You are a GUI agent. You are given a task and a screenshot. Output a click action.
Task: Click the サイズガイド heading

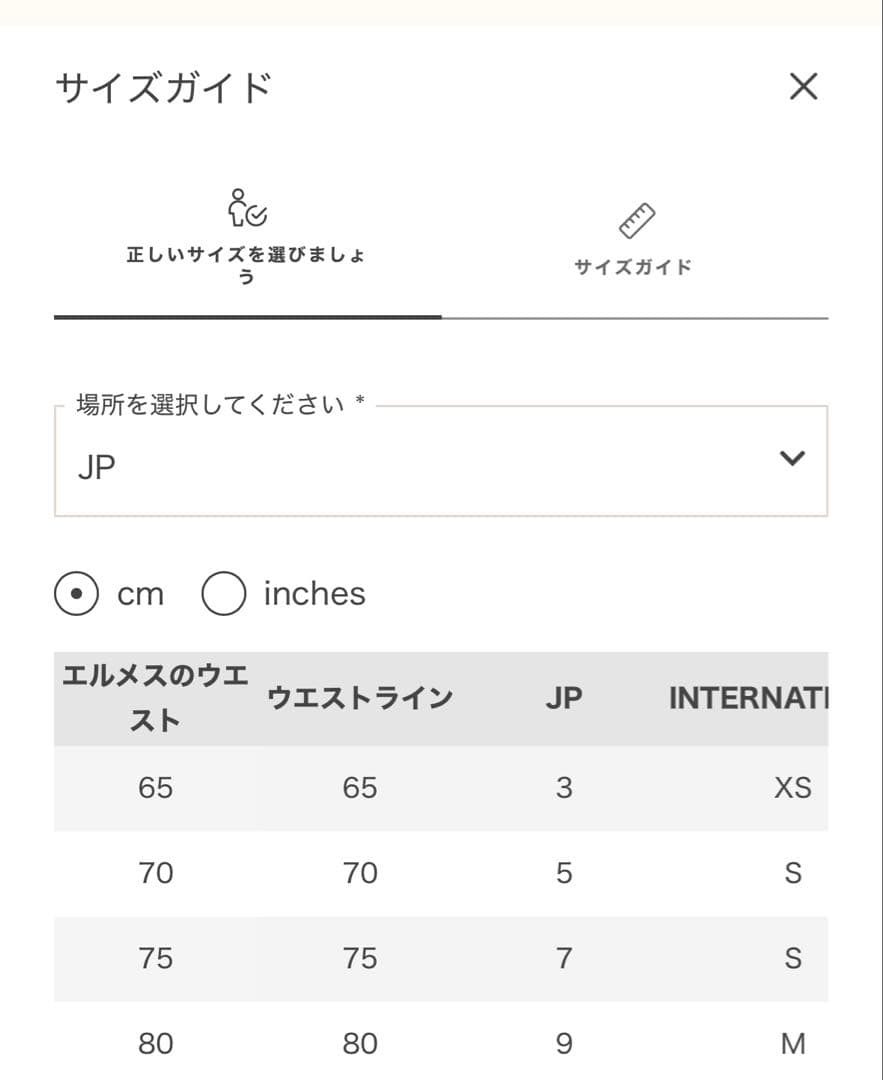(x=165, y=85)
